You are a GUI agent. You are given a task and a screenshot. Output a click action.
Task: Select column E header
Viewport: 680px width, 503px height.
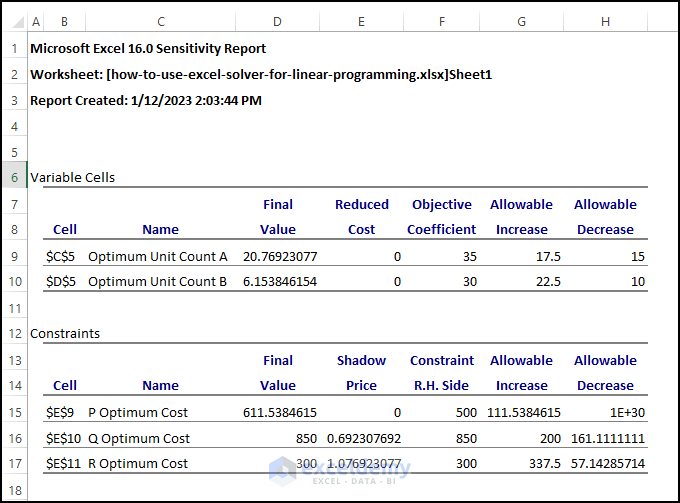(x=361, y=22)
